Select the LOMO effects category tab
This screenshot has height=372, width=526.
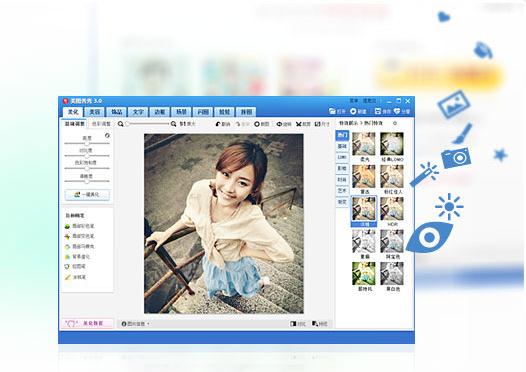point(342,157)
